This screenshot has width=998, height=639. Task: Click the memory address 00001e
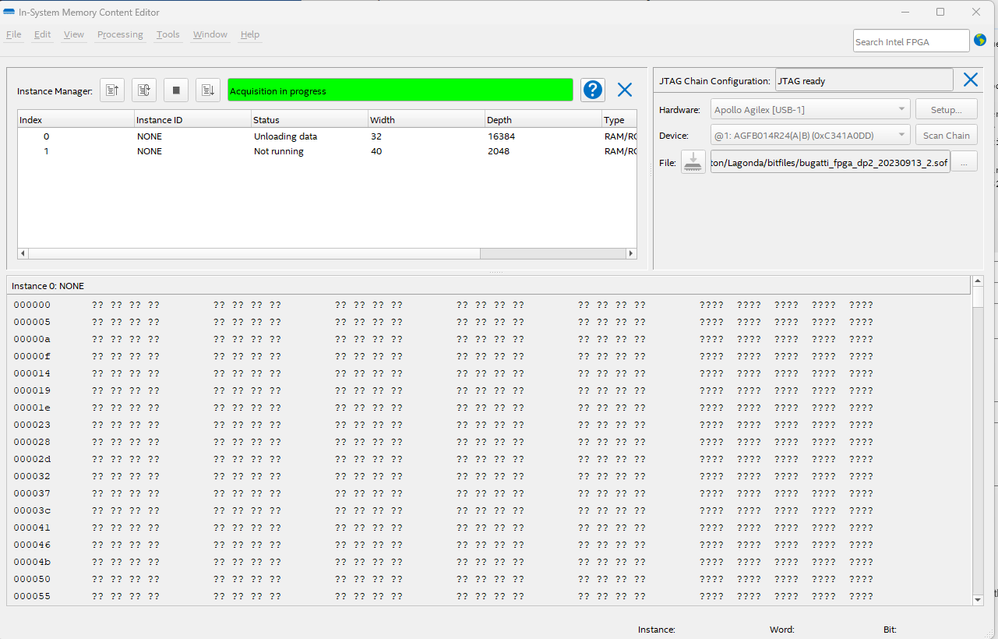[x=32, y=408]
